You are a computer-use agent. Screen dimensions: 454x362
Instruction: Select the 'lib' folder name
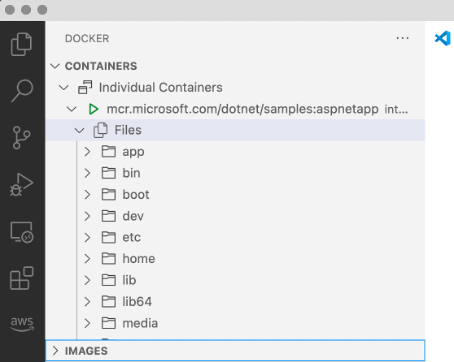pos(129,280)
